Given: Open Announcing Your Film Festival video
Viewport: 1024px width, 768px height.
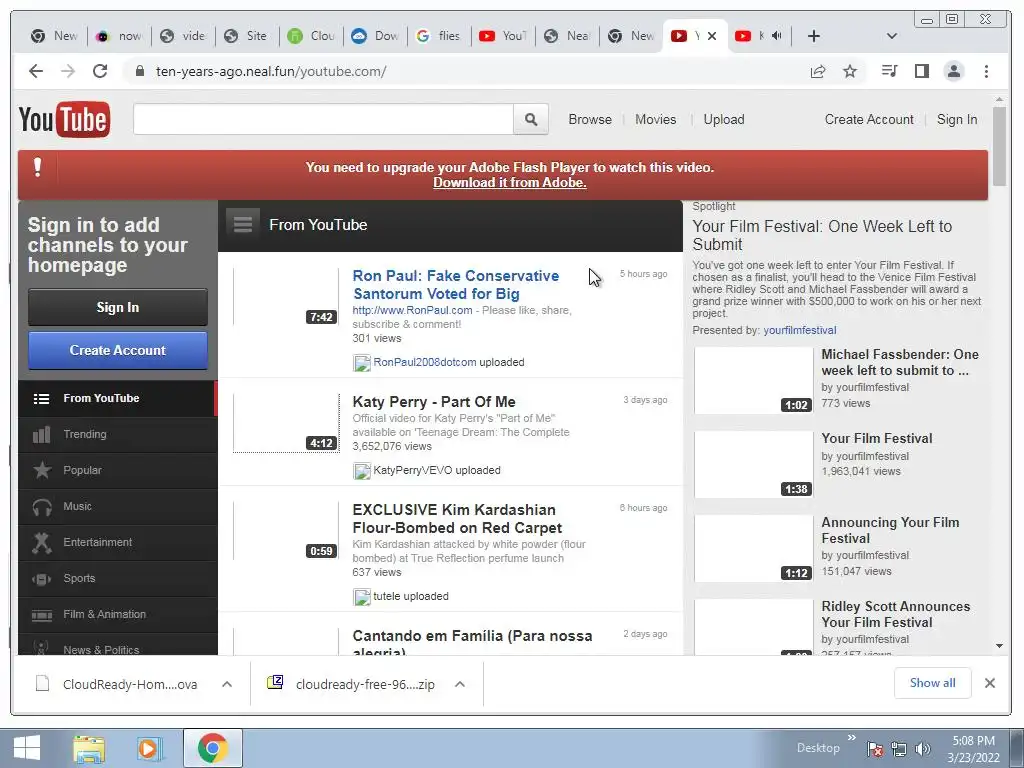Looking at the screenshot, I should point(889,530).
